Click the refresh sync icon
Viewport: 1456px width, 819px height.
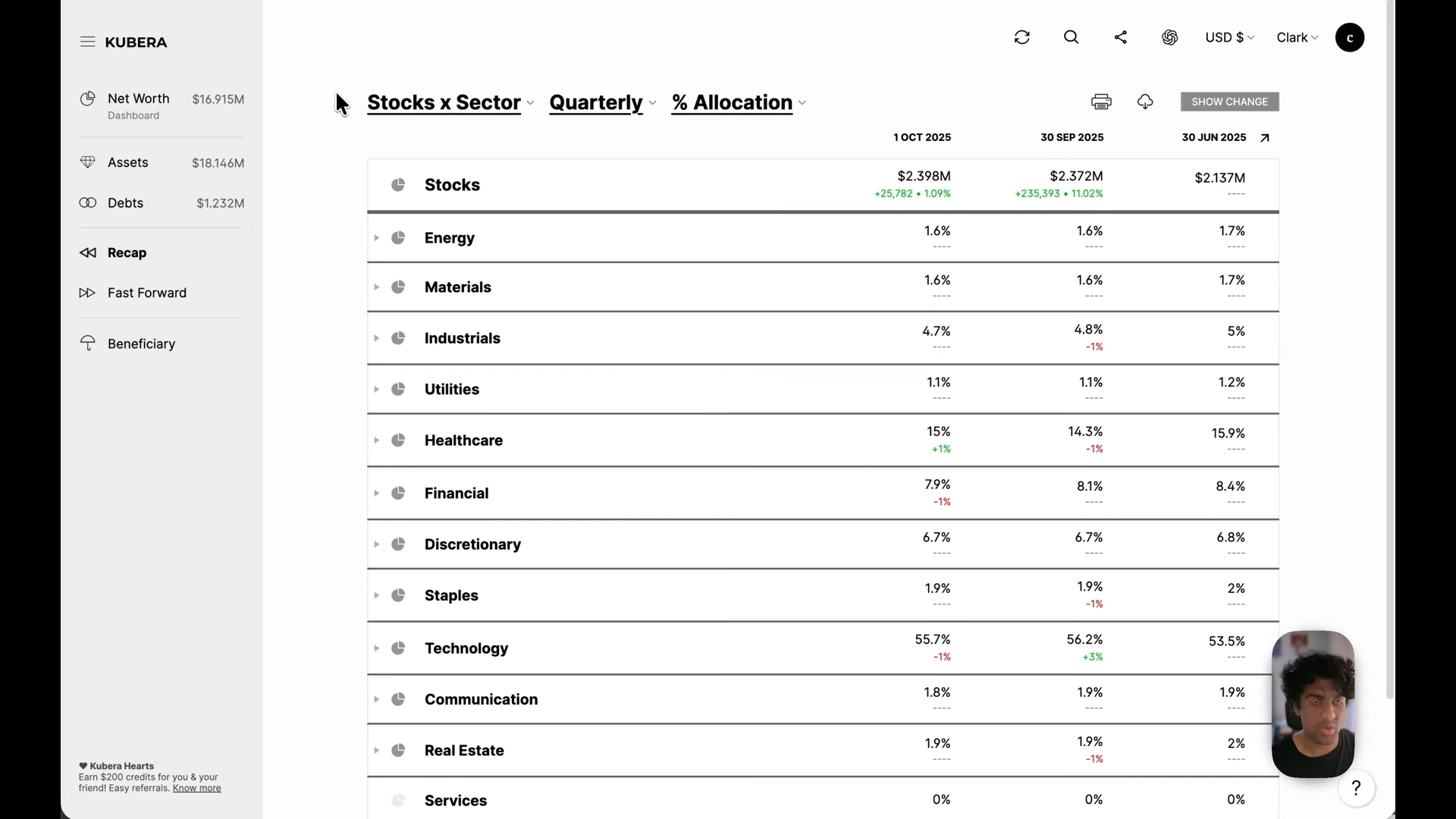[x=1022, y=37]
